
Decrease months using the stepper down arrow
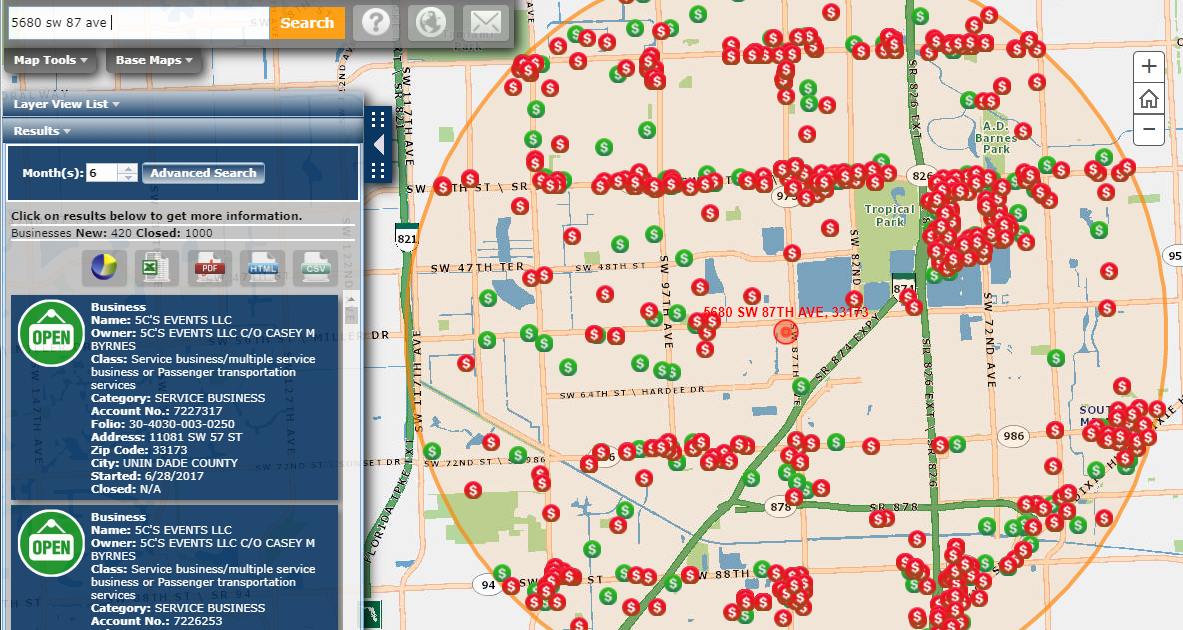(x=128, y=177)
